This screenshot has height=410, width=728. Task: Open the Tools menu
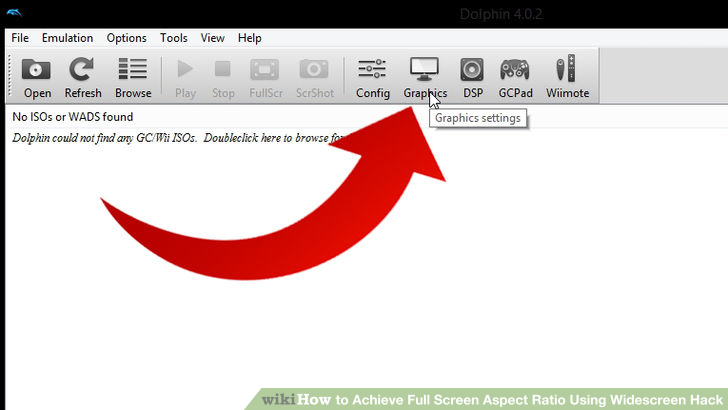(174, 38)
